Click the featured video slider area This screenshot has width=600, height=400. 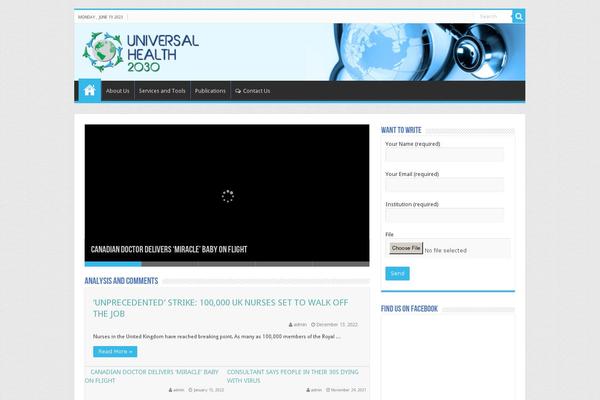tap(227, 193)
